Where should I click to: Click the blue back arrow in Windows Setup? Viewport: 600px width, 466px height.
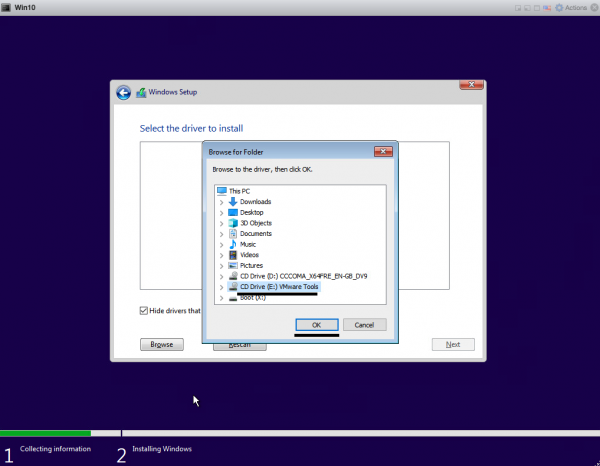tap(124, 93)
